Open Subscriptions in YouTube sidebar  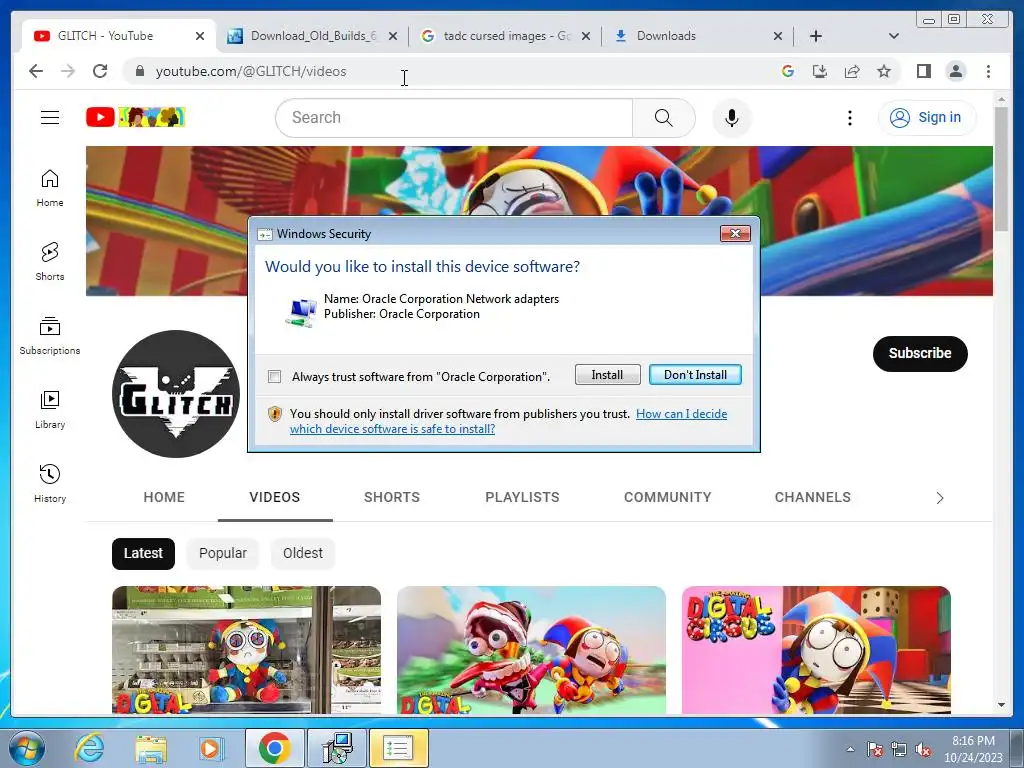pos(50,336)
